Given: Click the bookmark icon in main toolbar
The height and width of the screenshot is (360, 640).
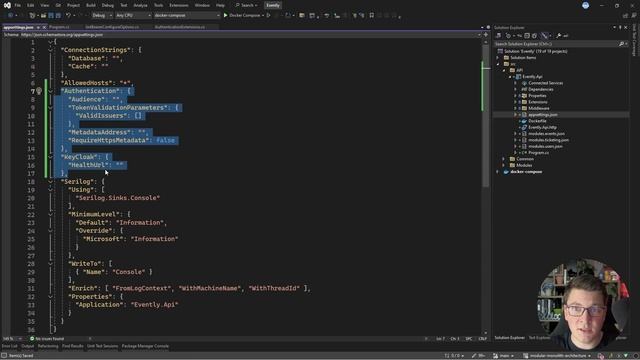Looking at the screenshot, I should click(x=371, y=16).
